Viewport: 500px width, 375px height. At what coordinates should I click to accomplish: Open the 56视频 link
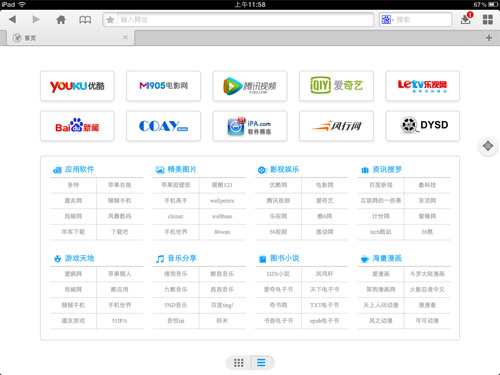click(278, 232)
